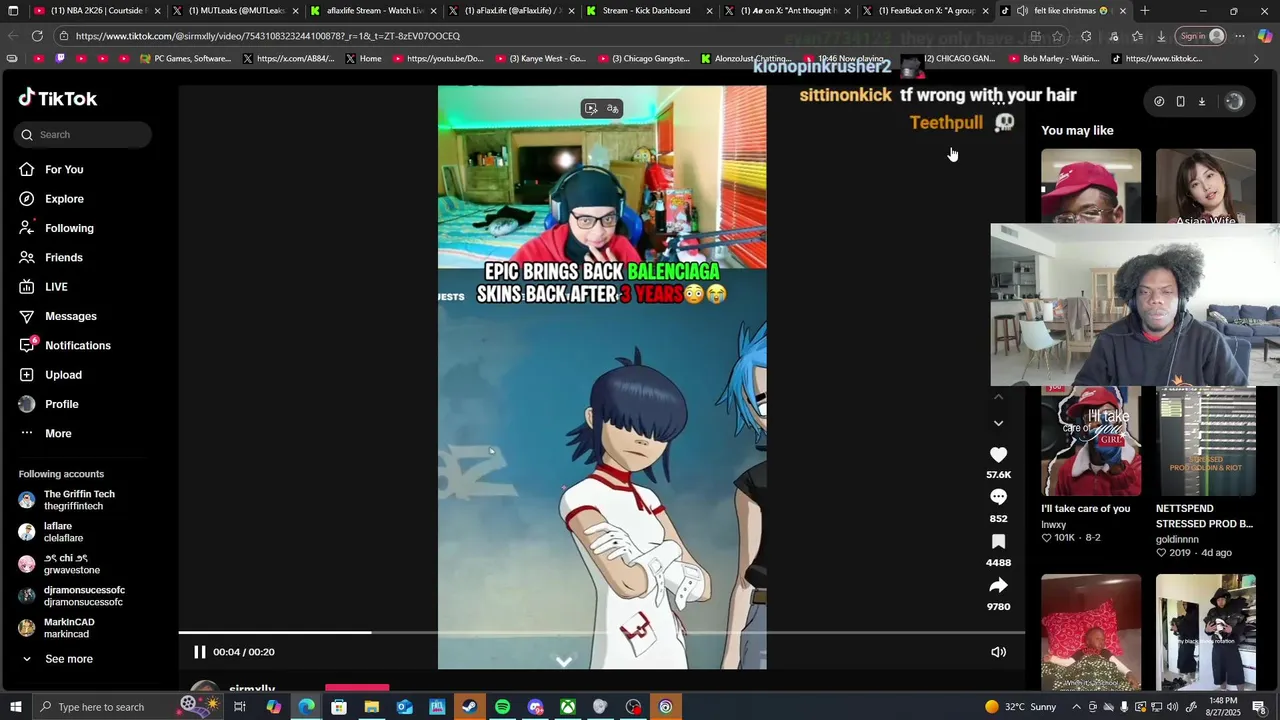The width and height of the screenshot is (1280, 720).
Task: Open Spotify from the taskbar
Action: coord(502,707)
